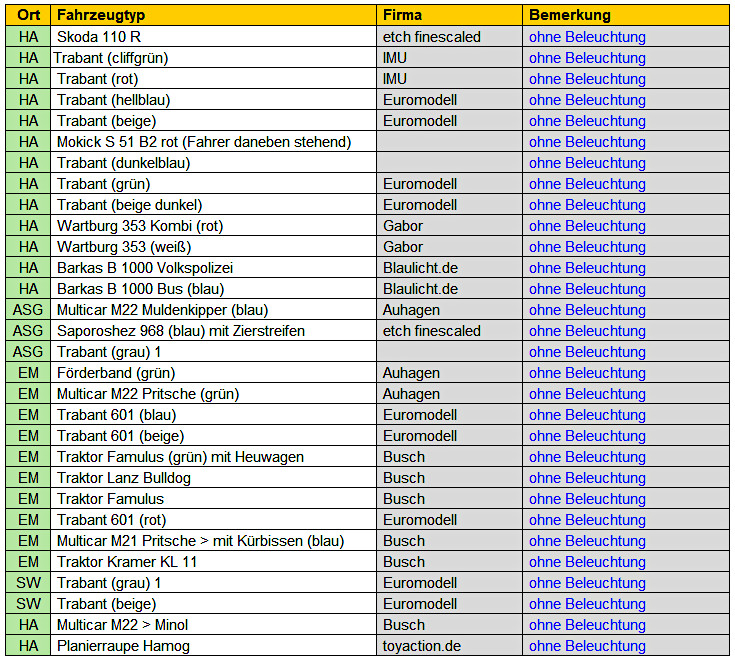Click 'EM' in the Förderband row
This screenshot has width=735, height=660.
tap(28, 373)
